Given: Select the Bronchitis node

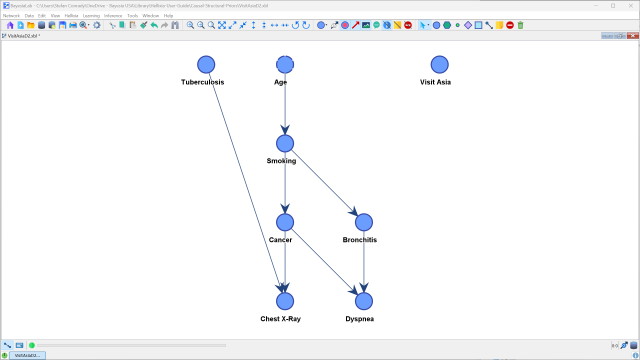Looking at the screenshot, I should click(x=364, y=222).
